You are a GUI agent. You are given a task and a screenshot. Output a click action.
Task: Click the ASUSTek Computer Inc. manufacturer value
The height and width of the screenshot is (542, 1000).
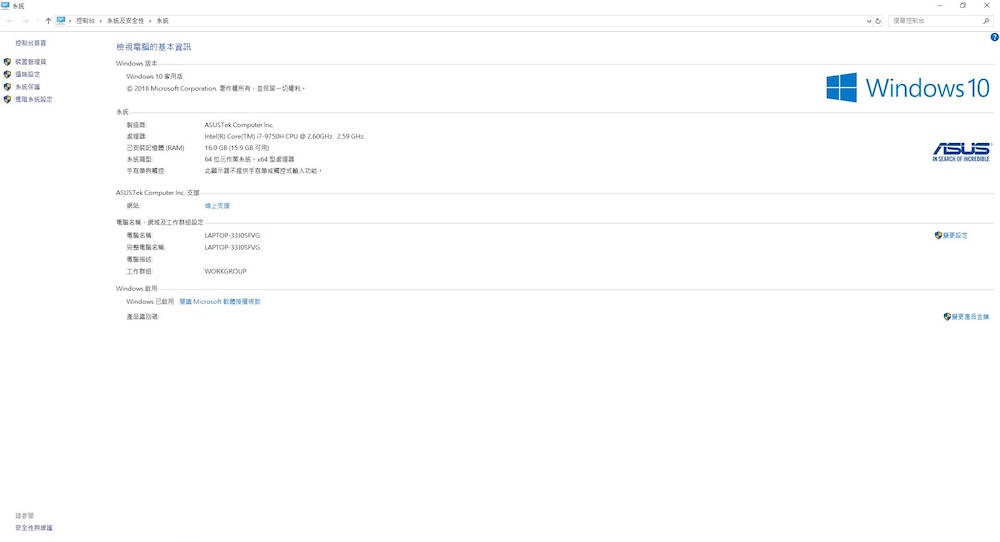click(239, 125)
